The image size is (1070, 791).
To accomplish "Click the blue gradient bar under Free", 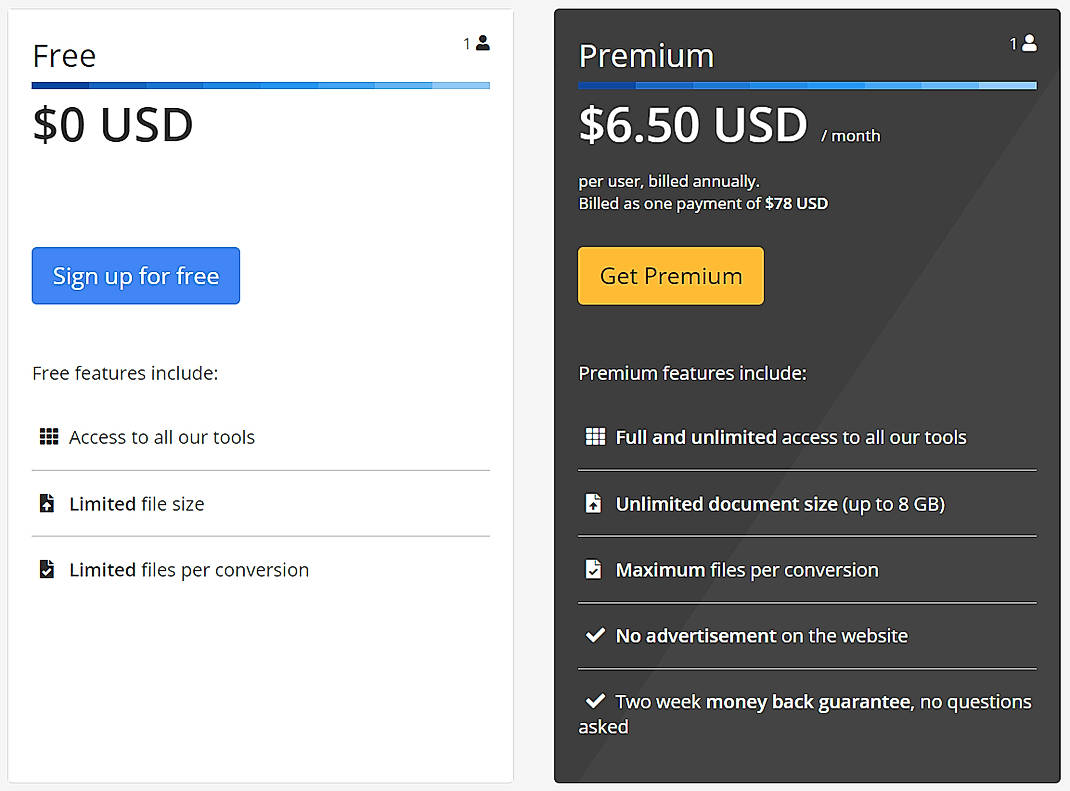I will (x=260, y=86).
